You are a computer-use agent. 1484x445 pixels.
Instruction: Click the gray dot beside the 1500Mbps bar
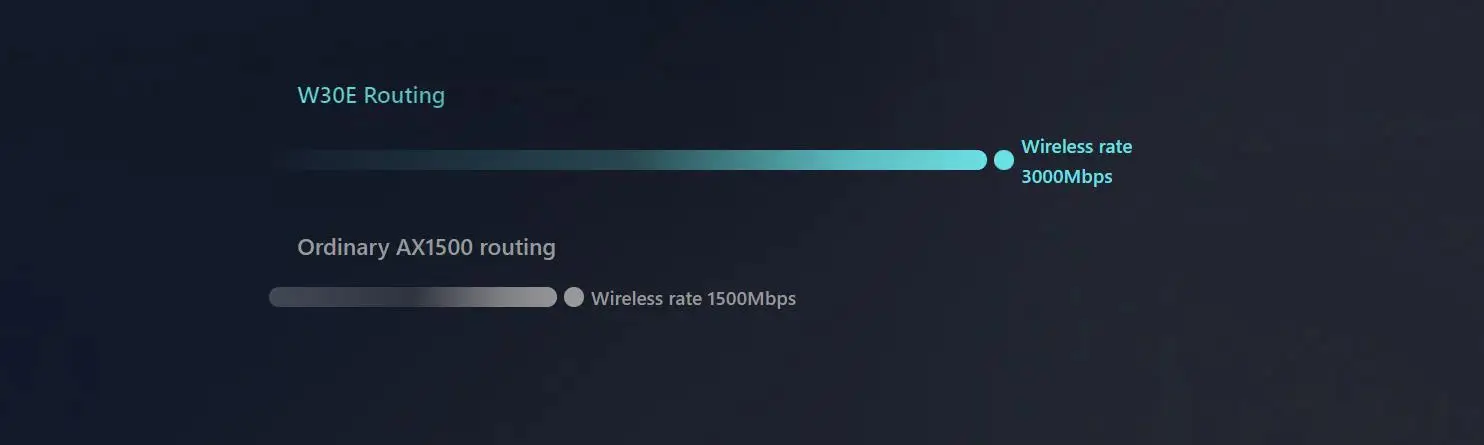pyautogui.click(x=574, y=297)
